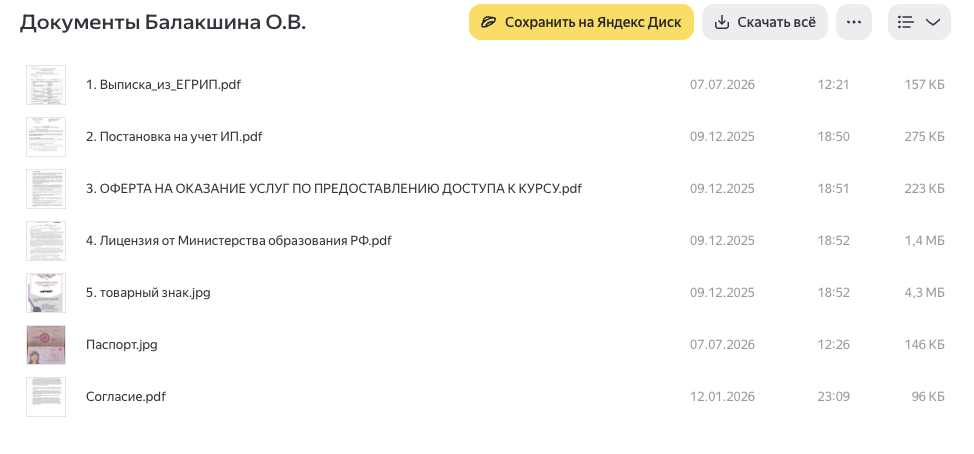Select file 3. ОФЕРТА НА ОКАЗАНИЕ УСЛУГ

click(334, 189)
